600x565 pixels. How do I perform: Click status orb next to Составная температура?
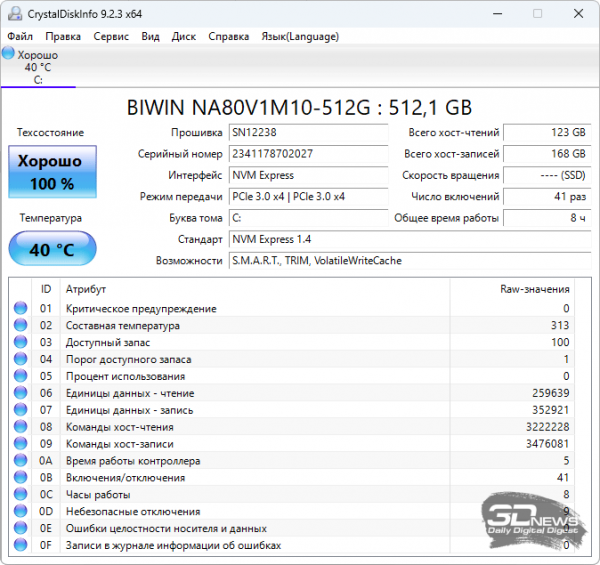20,326
